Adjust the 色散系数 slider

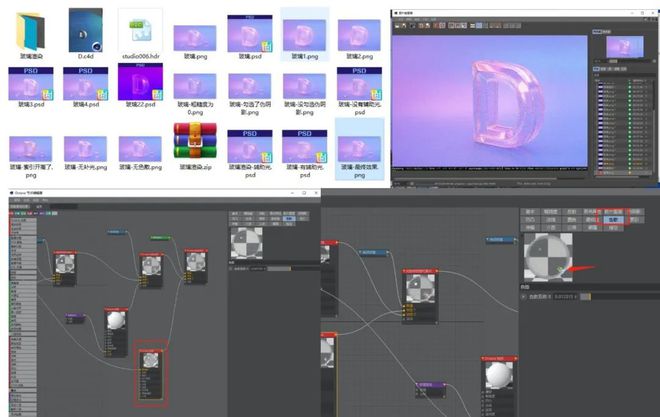coord(587,296)
